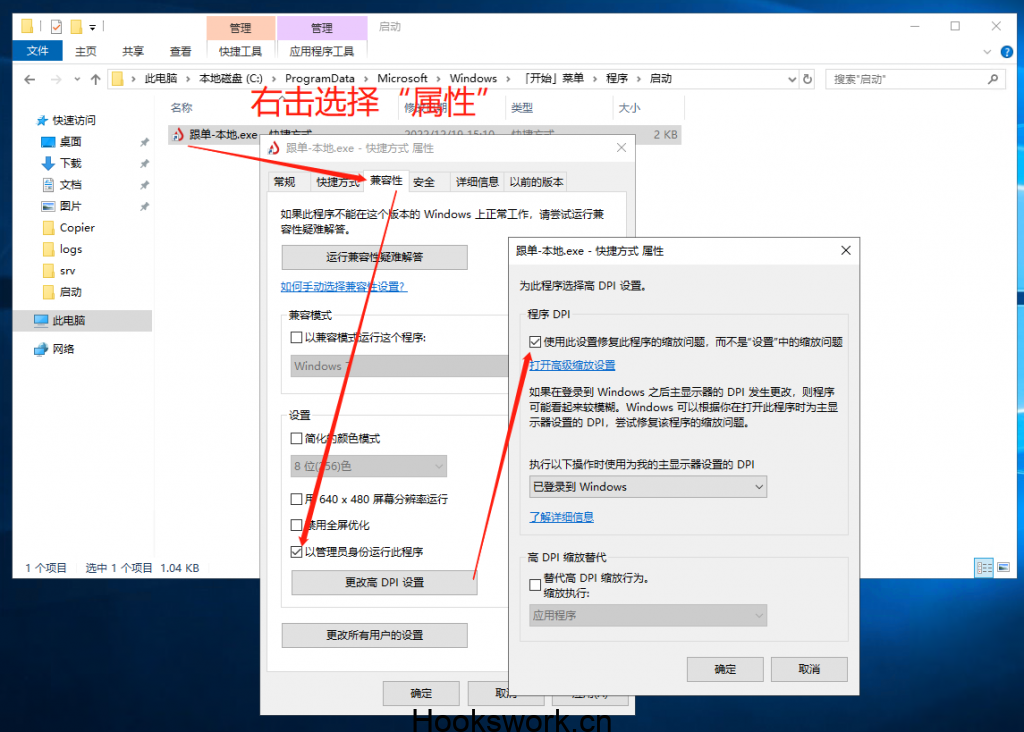Open 网络 in the navigation pane
The image size is (1024, 732).
click(63, 349)
